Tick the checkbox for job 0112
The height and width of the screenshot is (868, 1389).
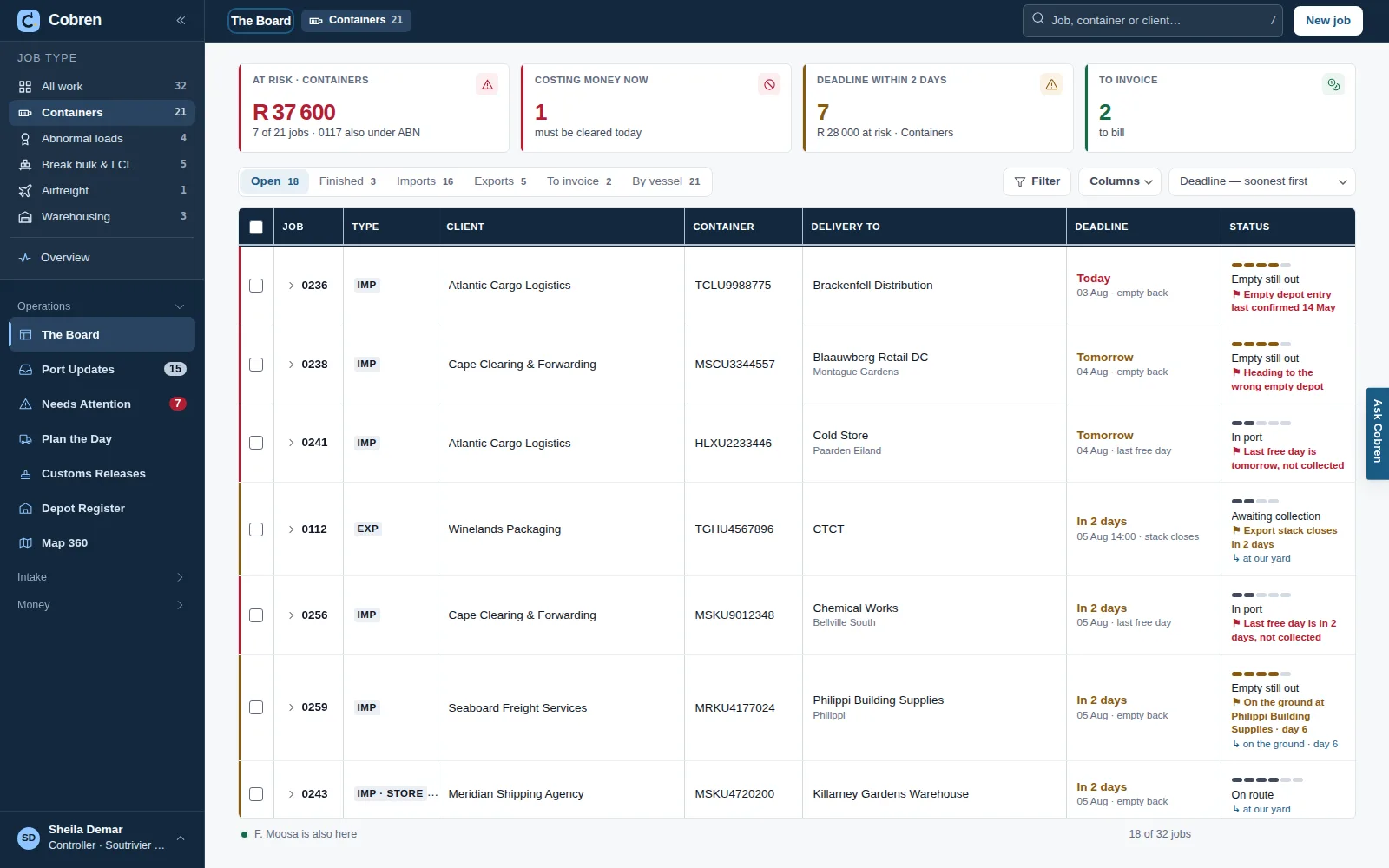[x=256, y=529]
